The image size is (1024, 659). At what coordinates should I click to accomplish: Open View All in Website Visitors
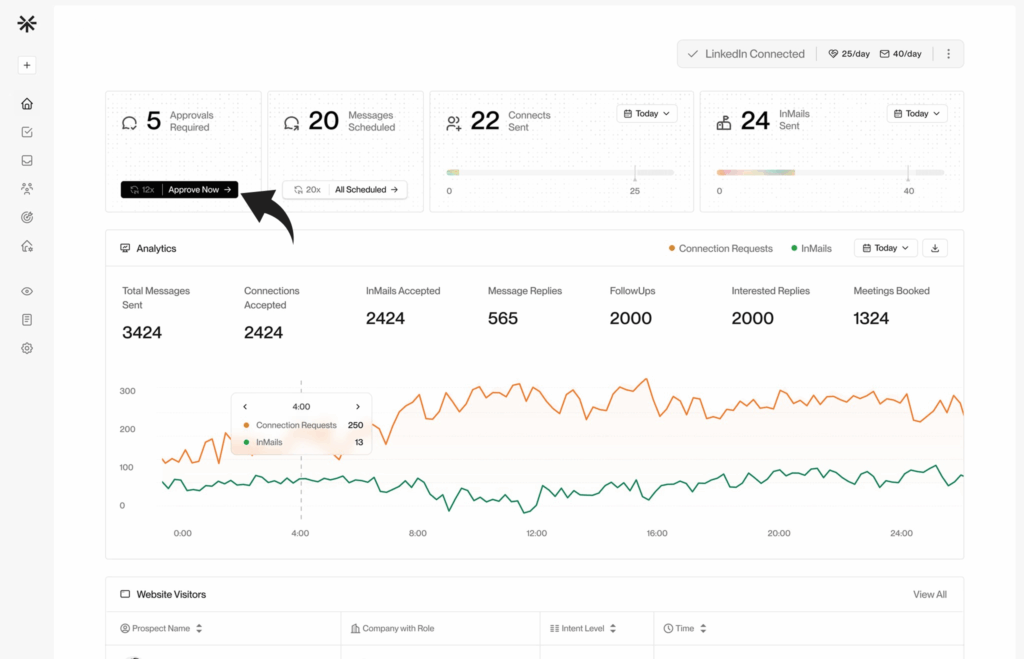point(929,593)
